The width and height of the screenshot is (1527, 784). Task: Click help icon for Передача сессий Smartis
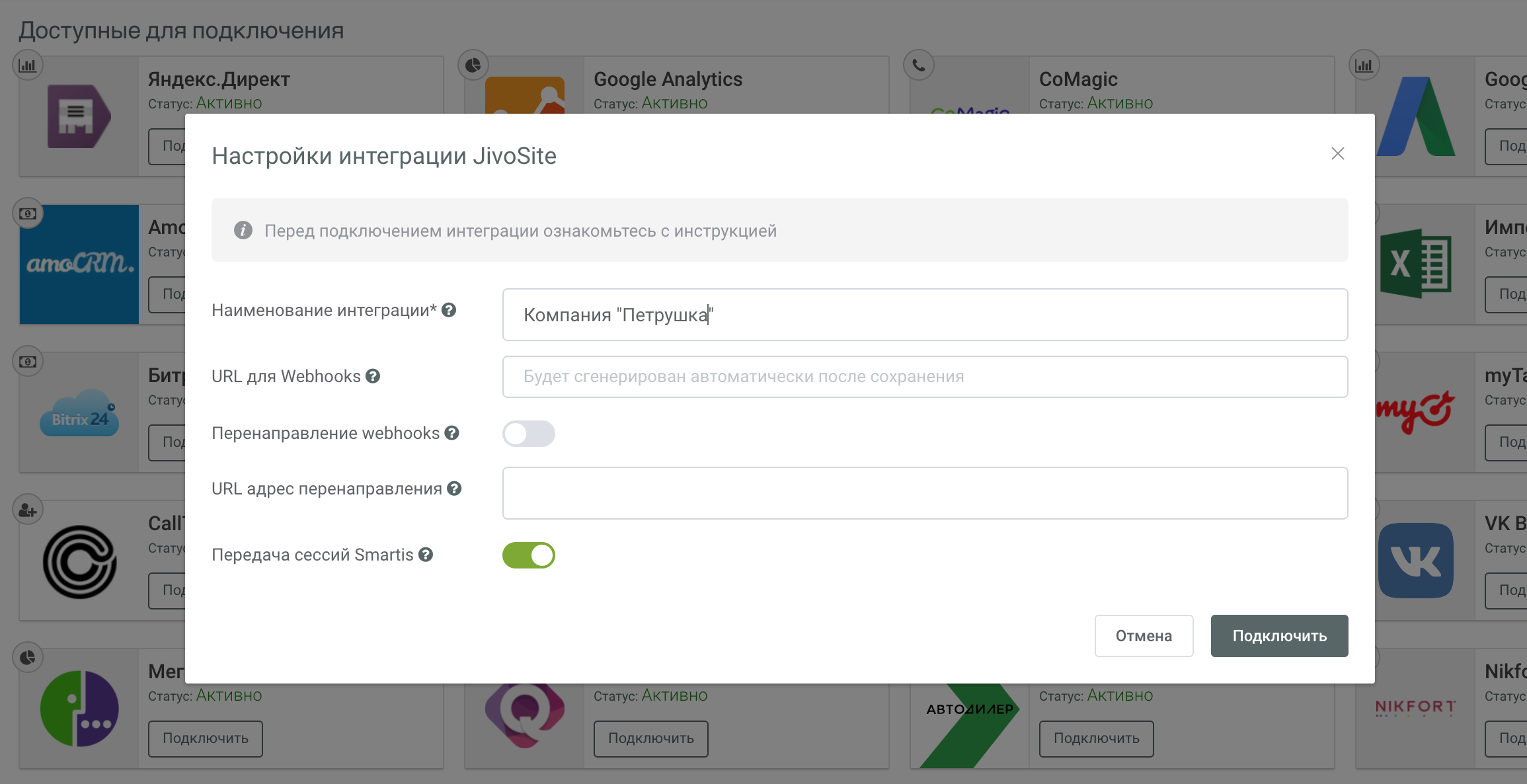(426, 555)
